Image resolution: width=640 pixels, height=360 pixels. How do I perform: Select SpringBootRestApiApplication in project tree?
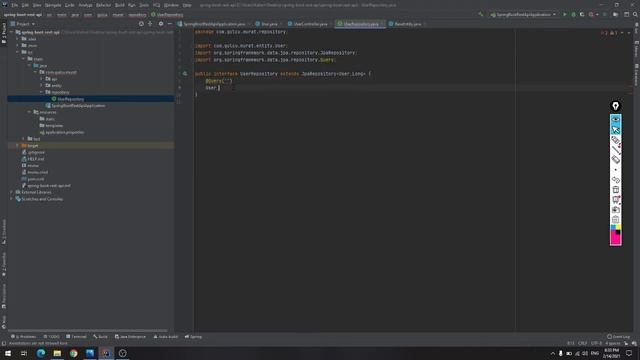coord(78,106)
